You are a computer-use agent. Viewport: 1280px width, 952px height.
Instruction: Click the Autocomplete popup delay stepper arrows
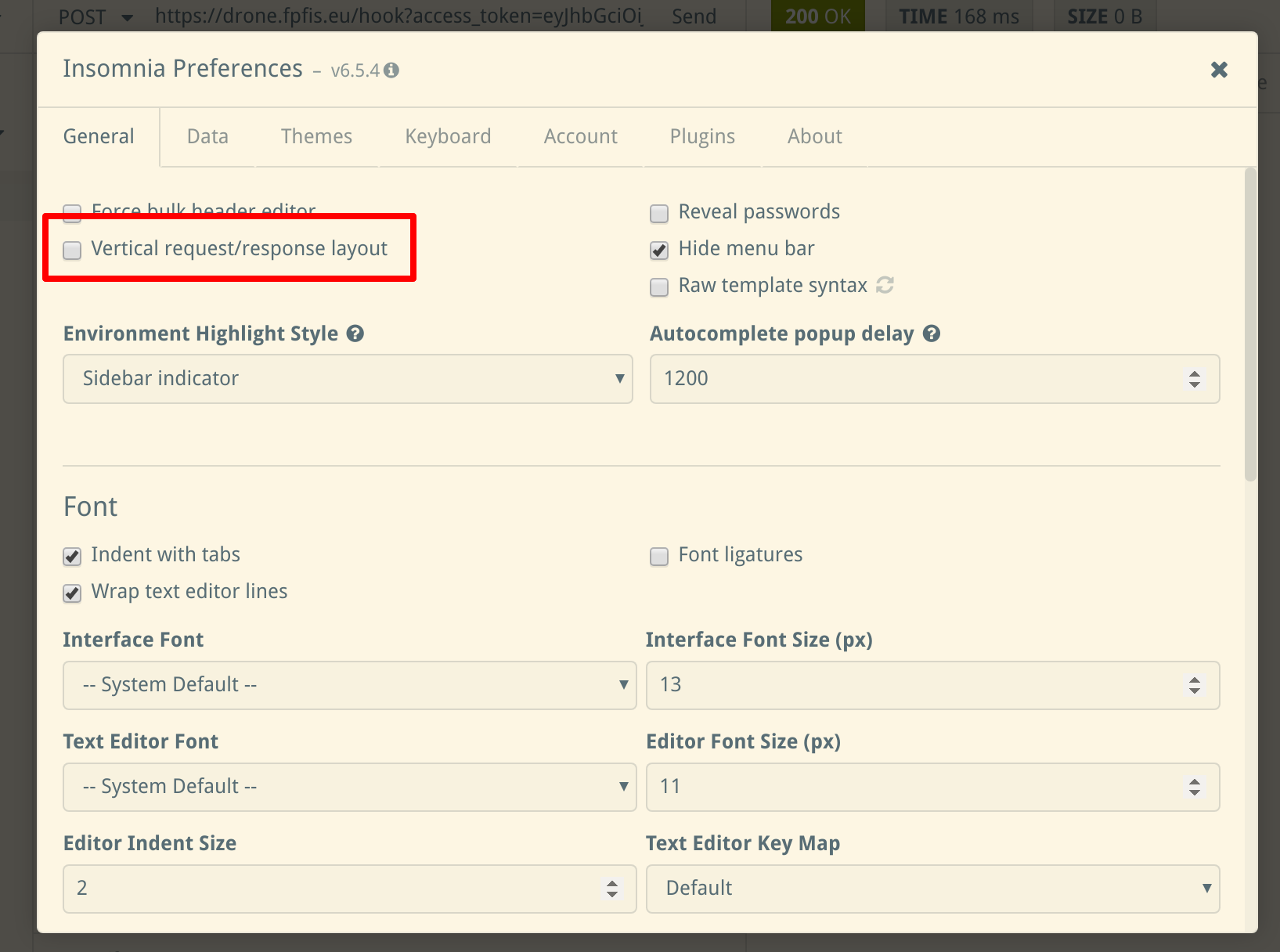(1195, 379)
